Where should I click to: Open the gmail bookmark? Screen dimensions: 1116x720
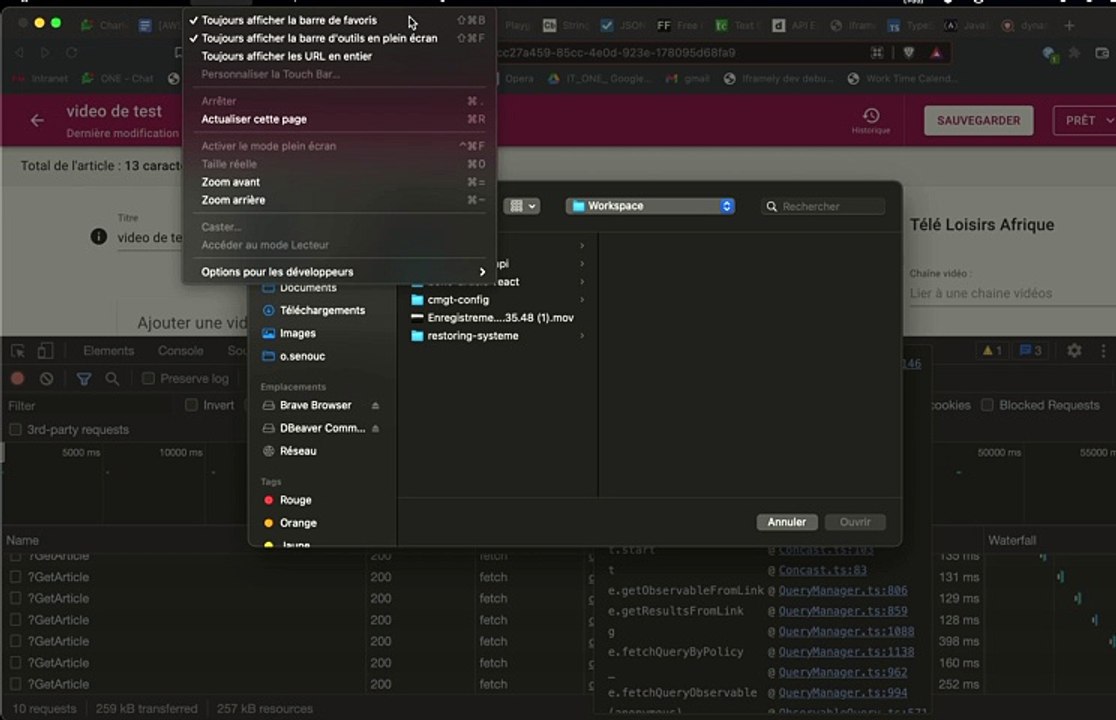688,78
